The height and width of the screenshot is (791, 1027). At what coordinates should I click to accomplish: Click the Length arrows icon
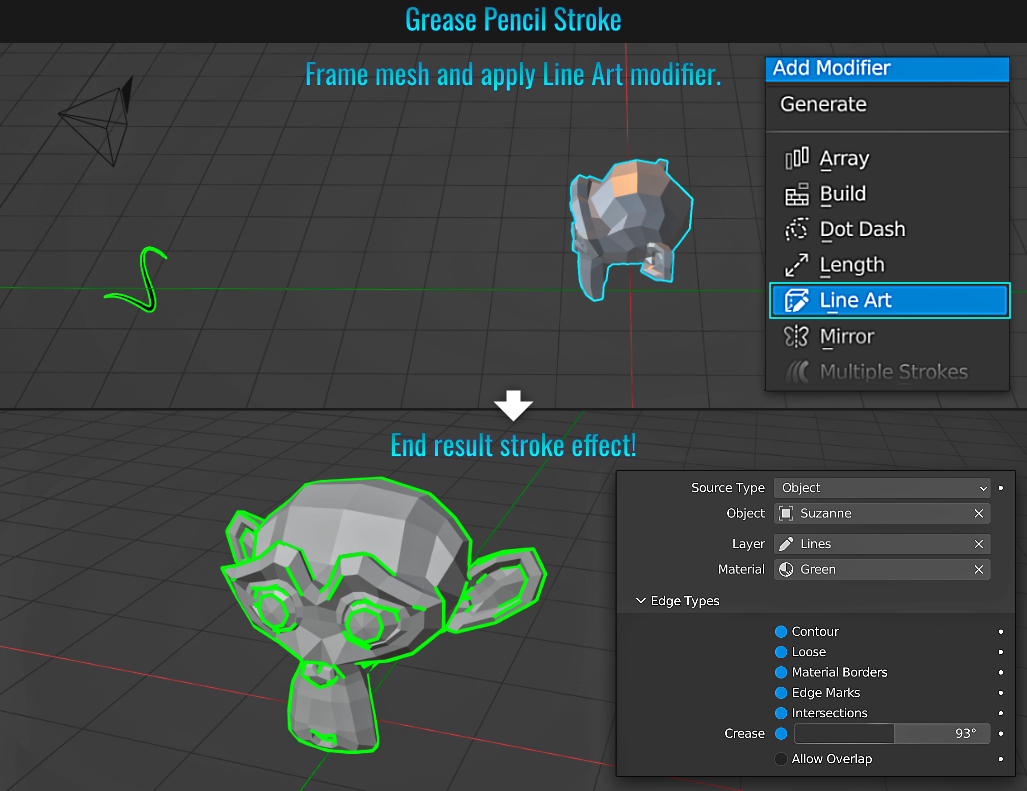pos(797,265)
